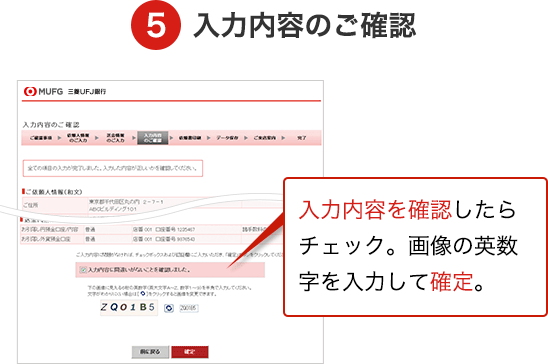The width and height of the screenshot is (548, 364).
Task: Click the red 確定 confirm button
Action: pyautogui.click(x=190, y=352)
